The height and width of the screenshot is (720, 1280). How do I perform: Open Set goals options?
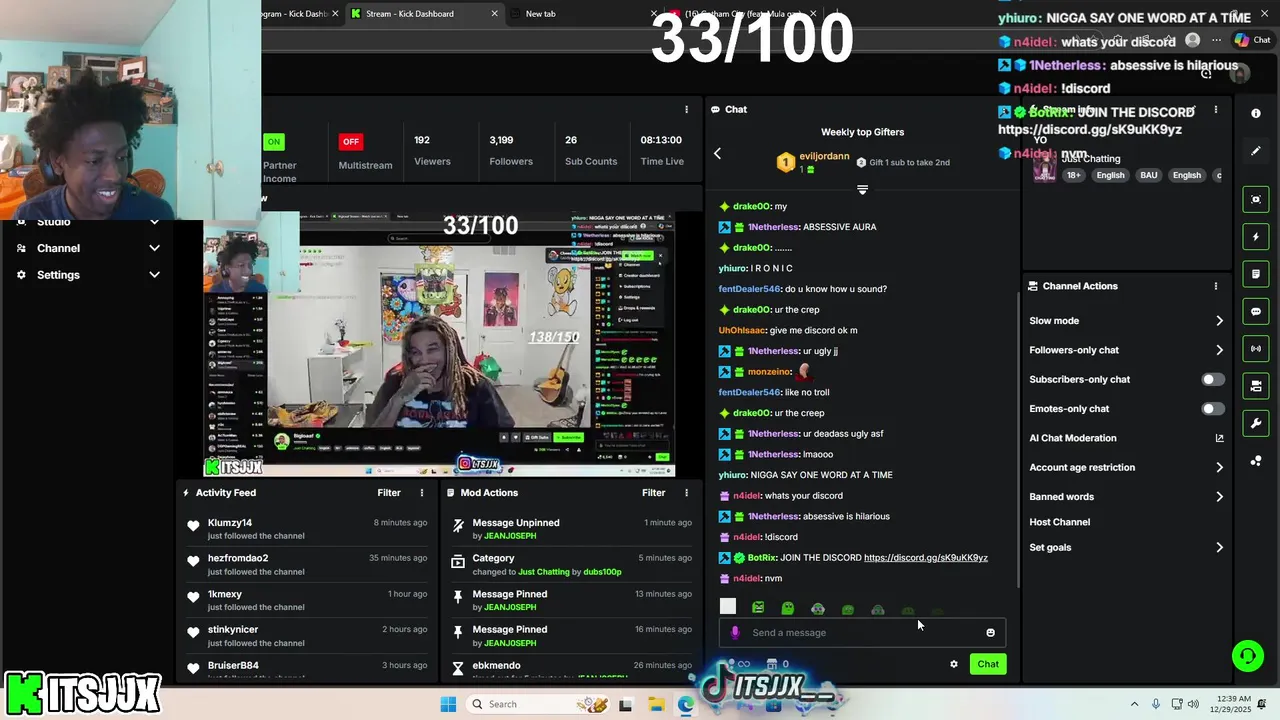pyautogui.click(x=1126, y=548)
